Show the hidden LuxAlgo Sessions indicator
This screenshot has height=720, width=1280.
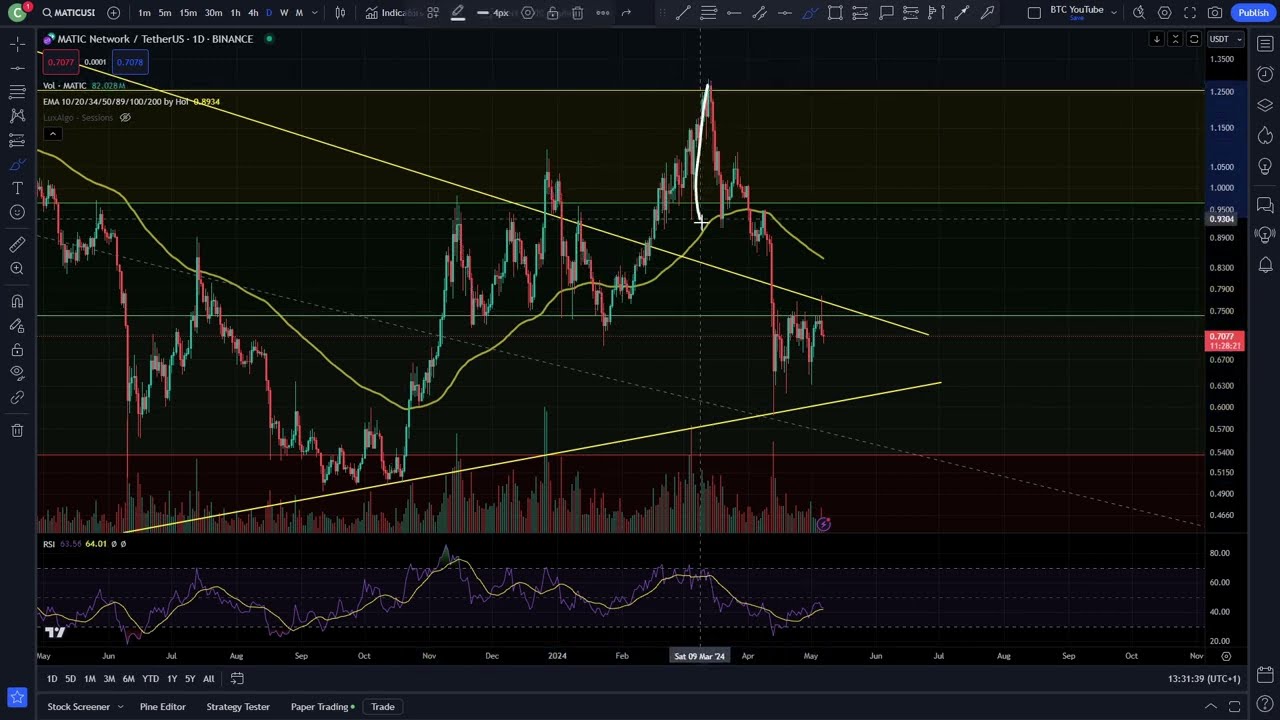[x=125, y=118]
